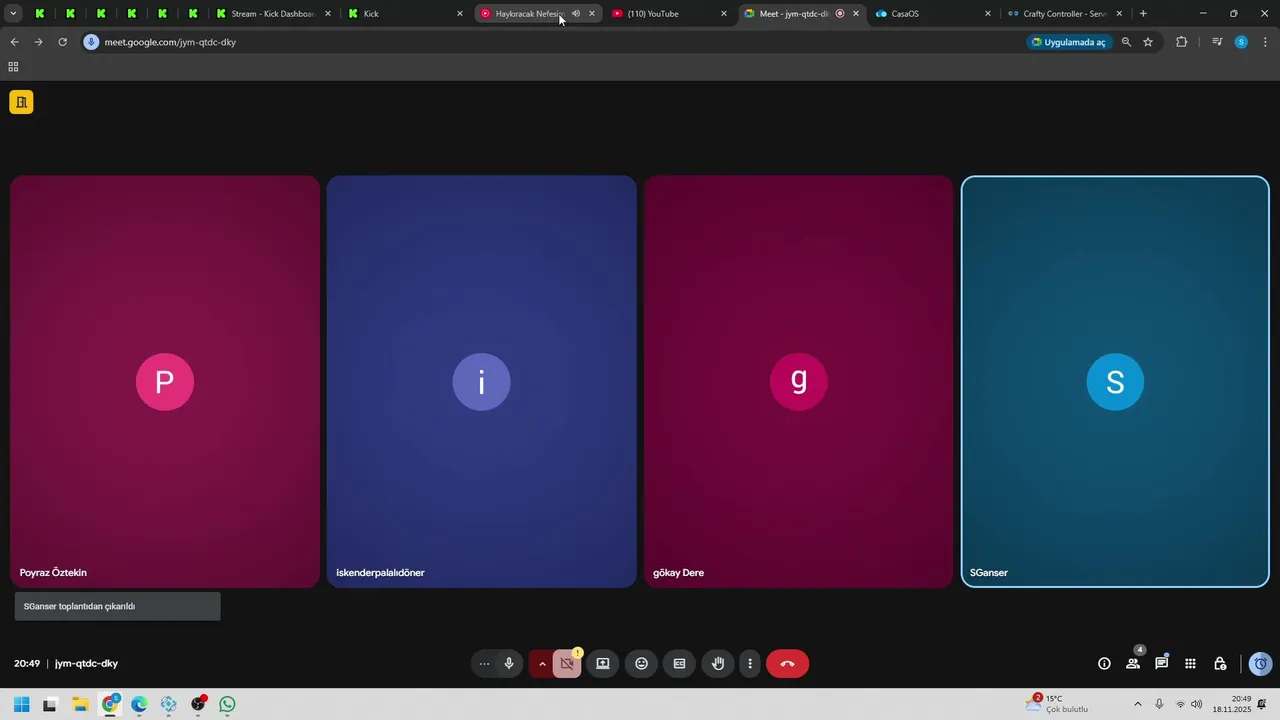
Task: Select gökay Dere's participant tile
Action: [x=798, y=381]
